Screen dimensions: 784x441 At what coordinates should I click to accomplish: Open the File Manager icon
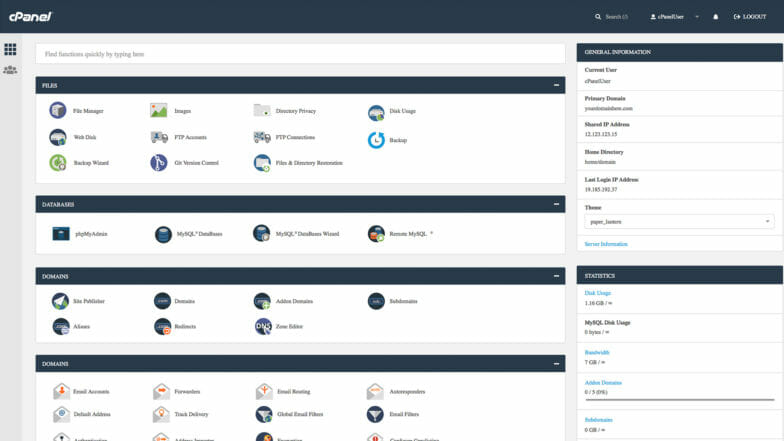point(58,110)
